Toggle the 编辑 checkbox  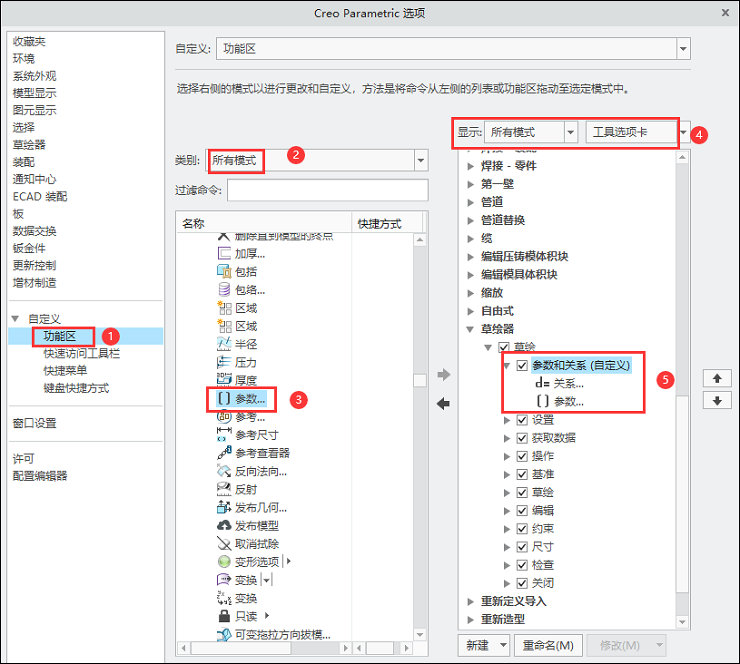point(522,511)
